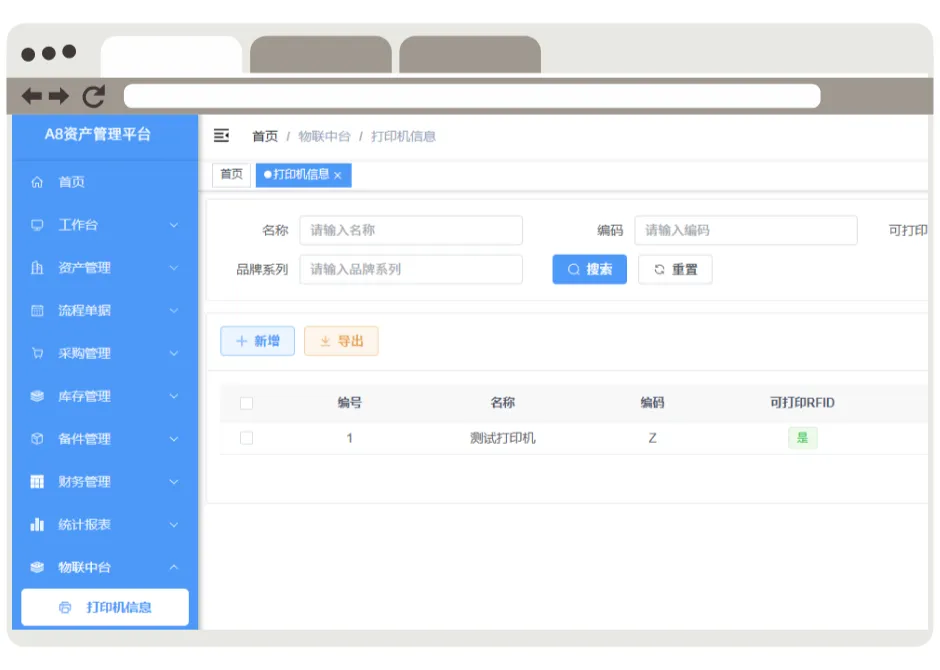The width and height of the screenshot is (940, 670).
Task: Click the browser back arrow
Action: click(32, 95)
